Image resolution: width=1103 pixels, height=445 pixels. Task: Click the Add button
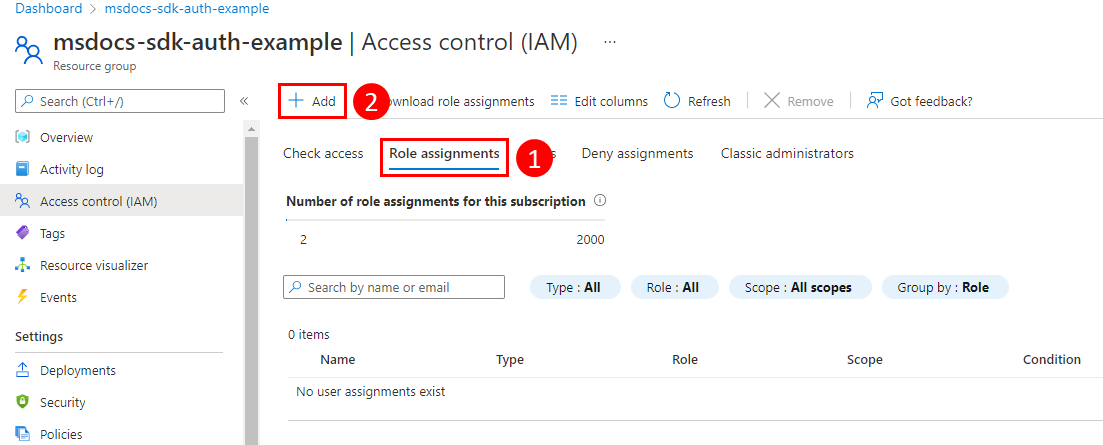click(313, 101)
